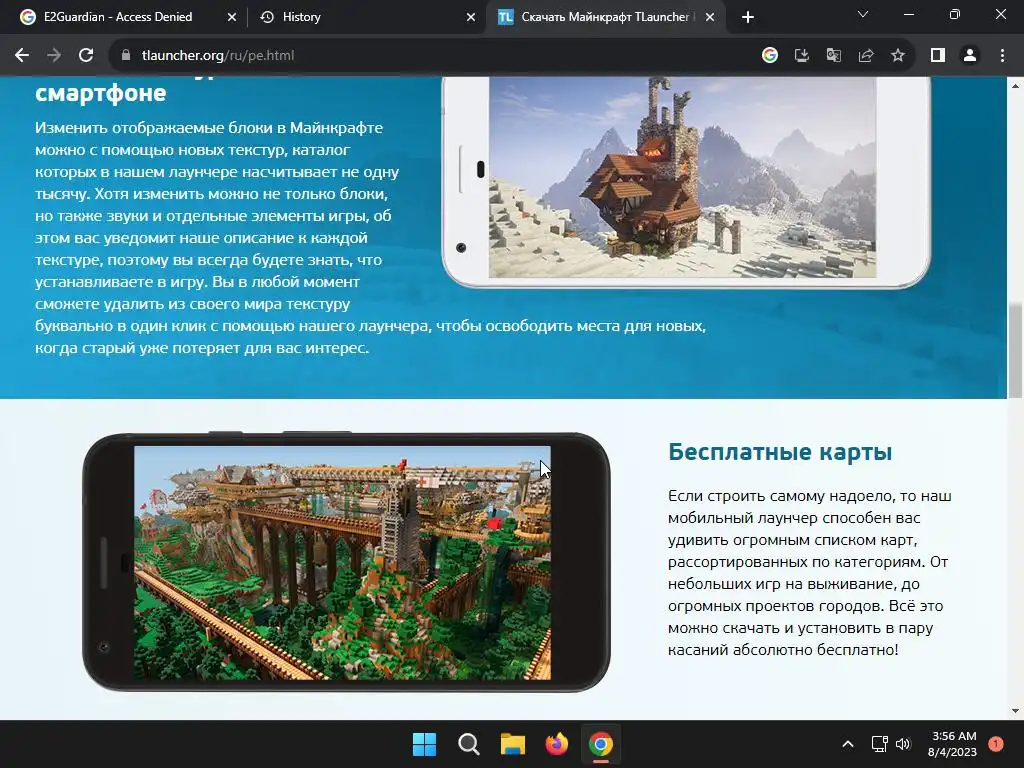1024x768 pixels.
Task: Open Windows Search from the taskbar
Action: tap(469, 744)
